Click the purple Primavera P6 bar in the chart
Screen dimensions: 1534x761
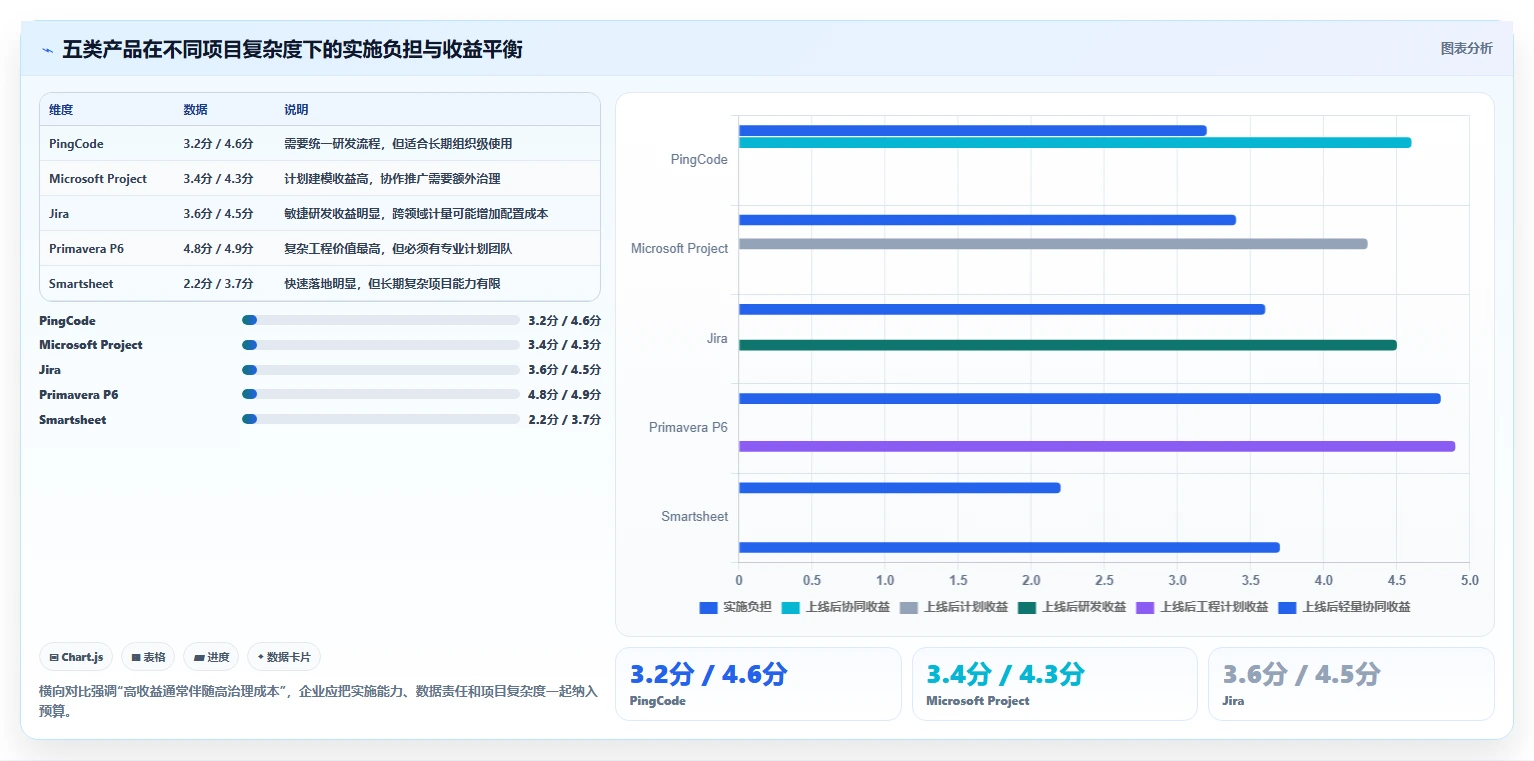point(1097,446)
